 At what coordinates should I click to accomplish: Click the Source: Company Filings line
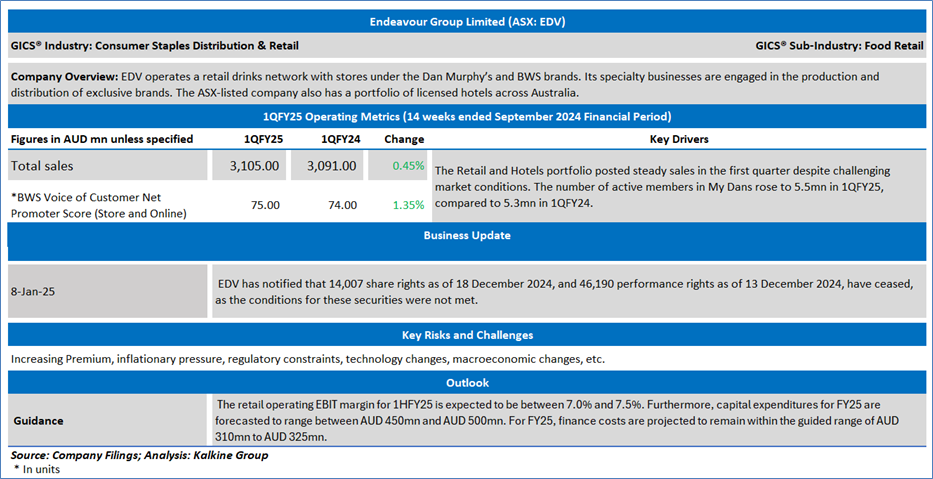pos(139,455)
